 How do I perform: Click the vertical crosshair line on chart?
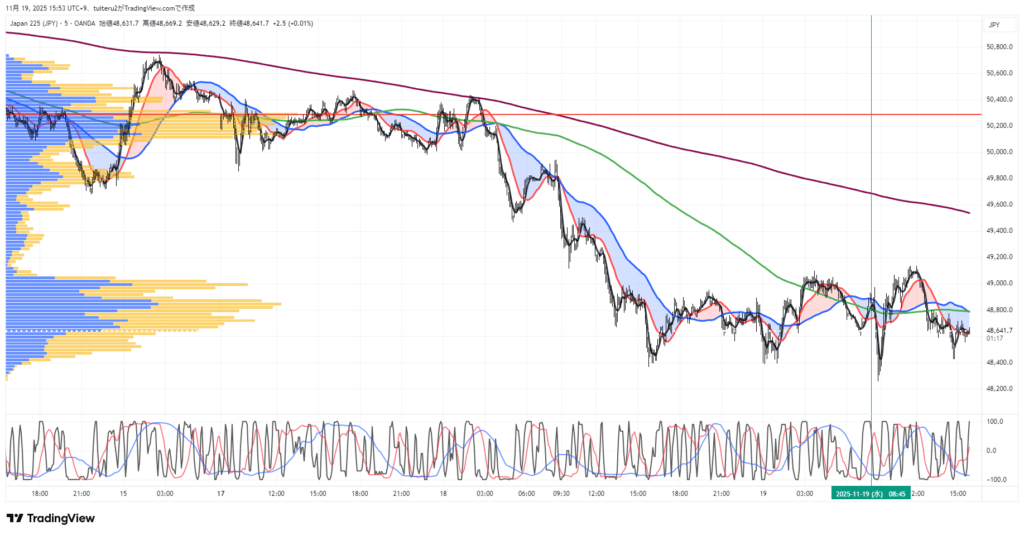pyautogui.click(x=872, y=250)
